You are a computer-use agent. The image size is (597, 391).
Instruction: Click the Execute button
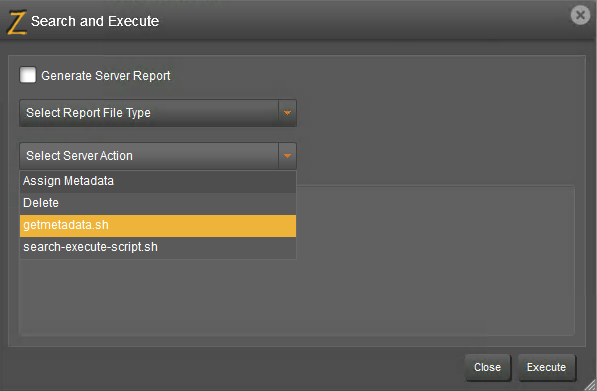pyautogui.click(x=547, y=367)
